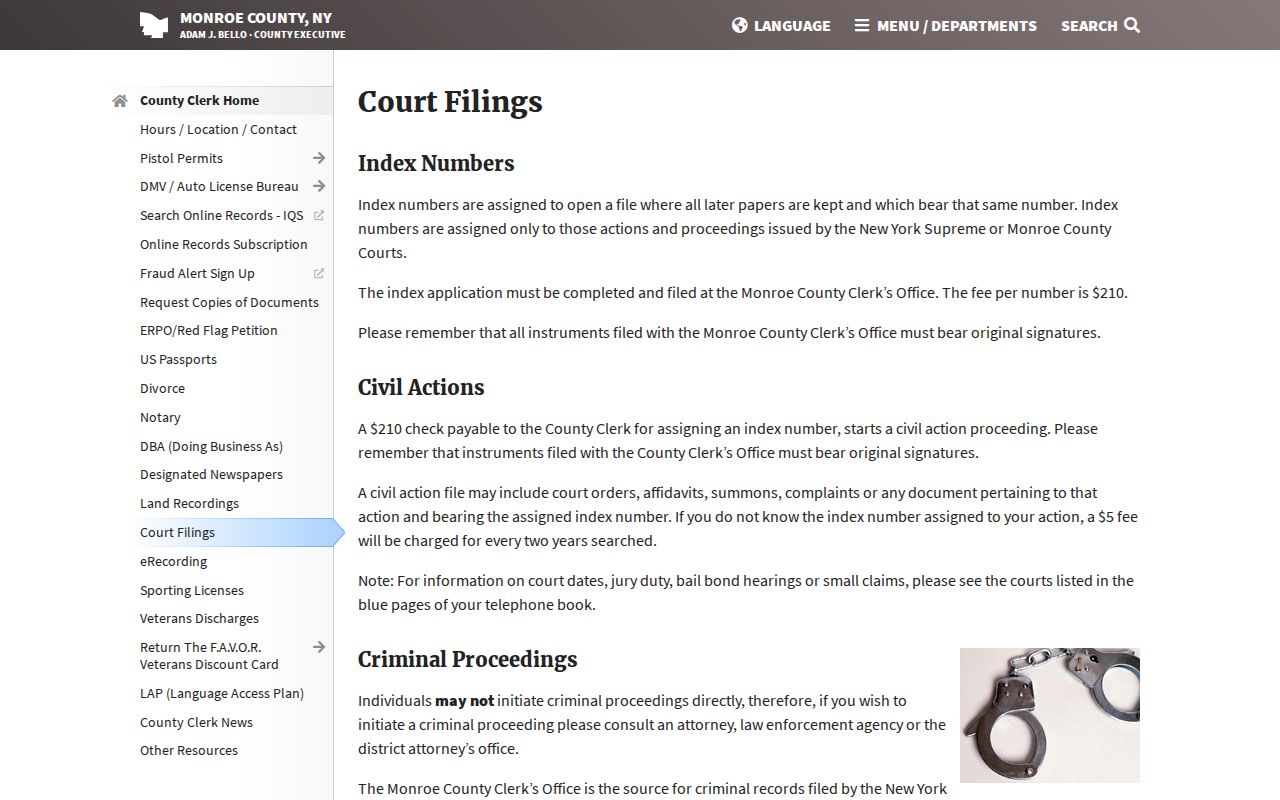Click the Court Filings page heading
This screenshot has width=1280, height=800.
pyautogui.click(x=450, y=102)
